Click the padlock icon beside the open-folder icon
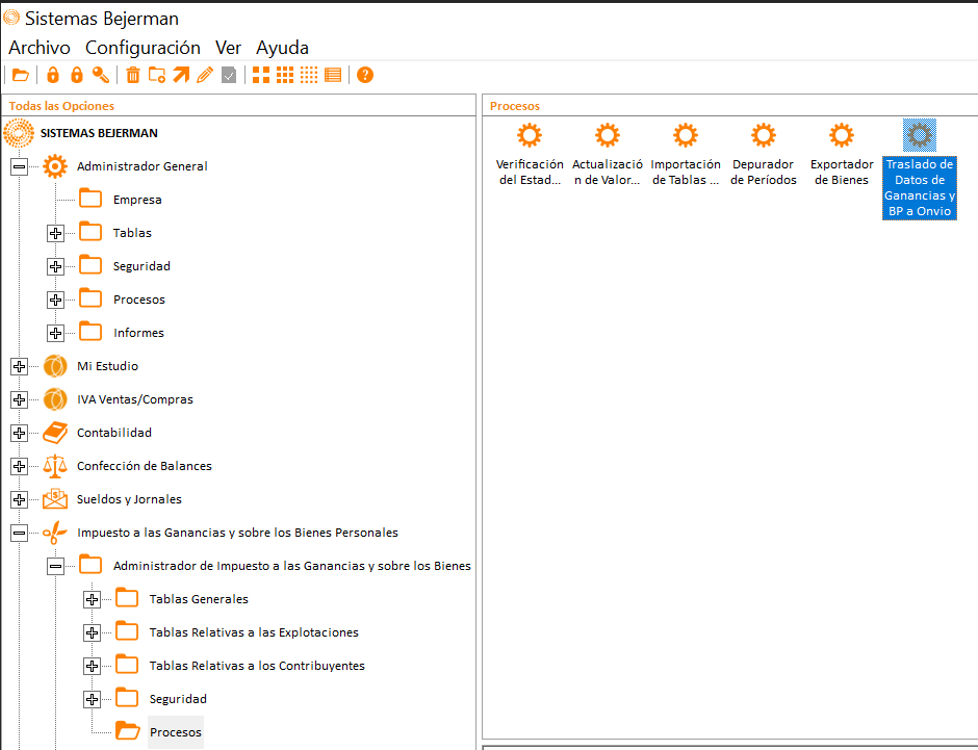The width and height of the screenshot is (978, 750). pyautogui.click(x=53, y=75)
